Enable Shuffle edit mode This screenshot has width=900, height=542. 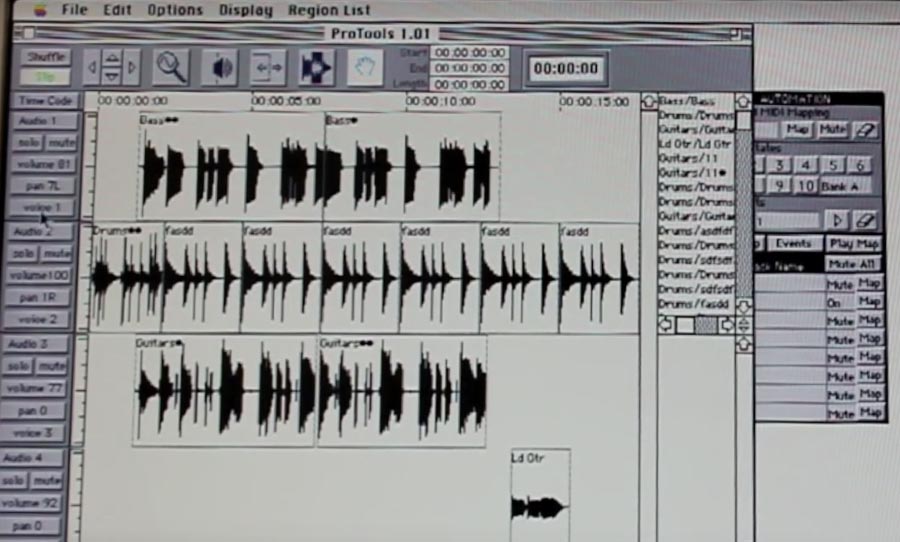(x=46, y=57)
